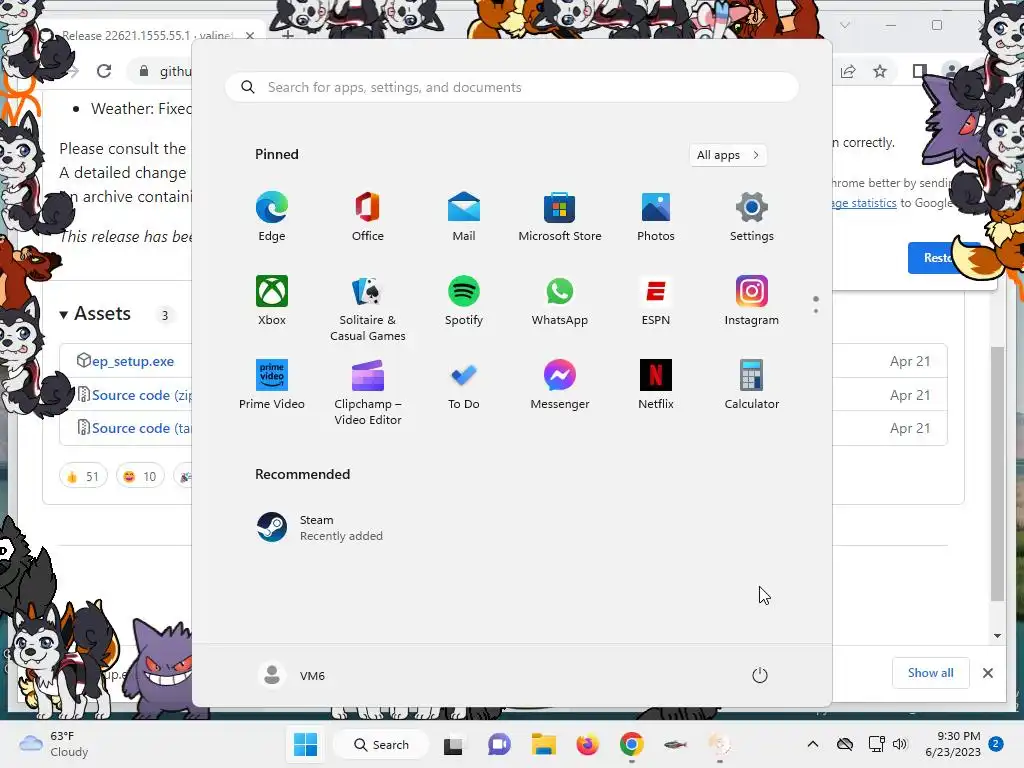This screenshot has height=768, width=1024.
Task: Click the share page icon in Chrome
Action: pyautogui.click(x=848, y=71)
